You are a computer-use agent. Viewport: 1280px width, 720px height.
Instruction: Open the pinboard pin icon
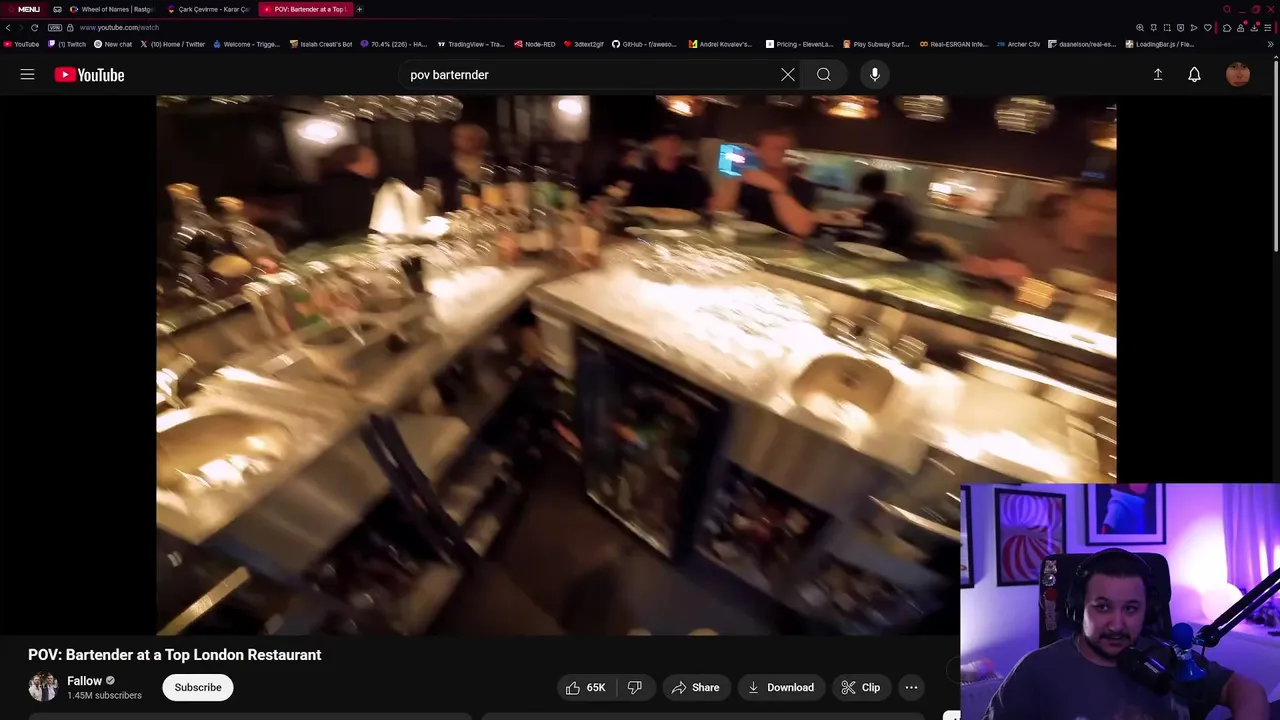click(1153, 28)
